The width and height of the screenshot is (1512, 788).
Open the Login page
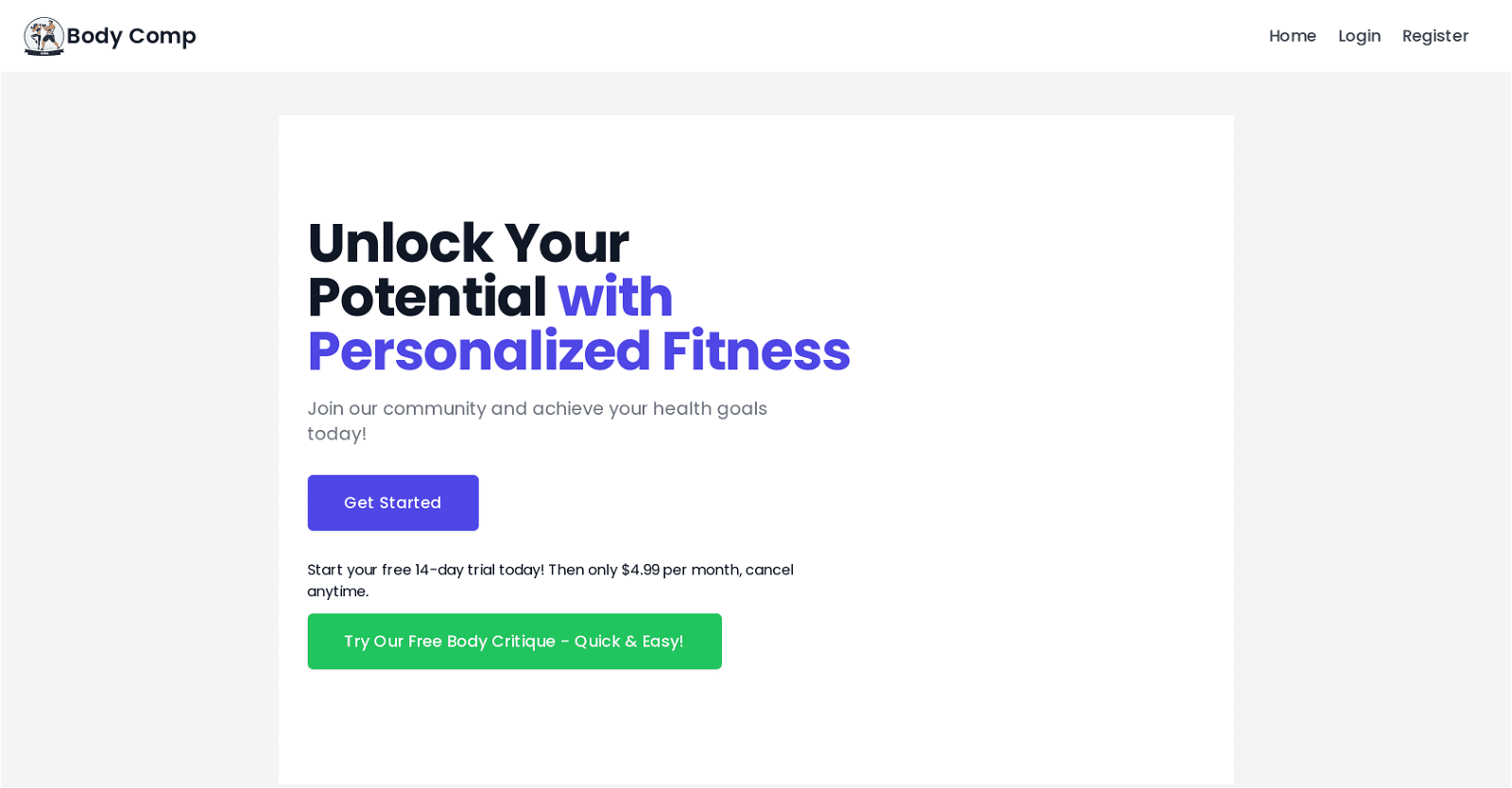tap(1359, 36)
